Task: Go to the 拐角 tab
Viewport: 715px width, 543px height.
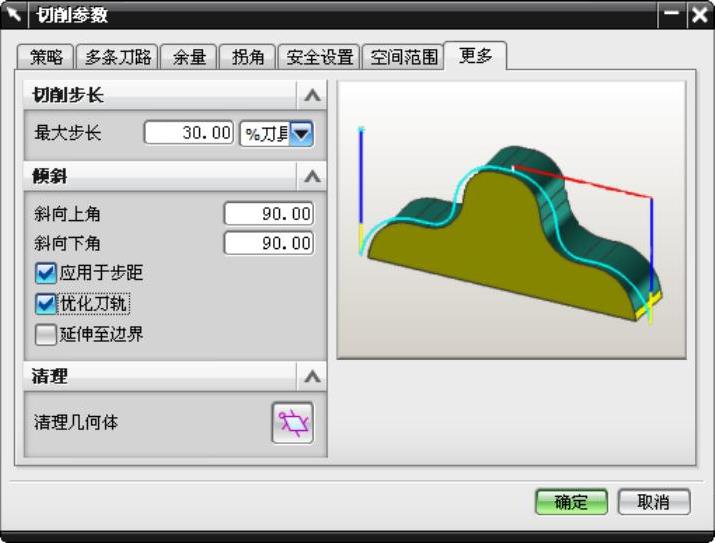Action: [248, 57]
